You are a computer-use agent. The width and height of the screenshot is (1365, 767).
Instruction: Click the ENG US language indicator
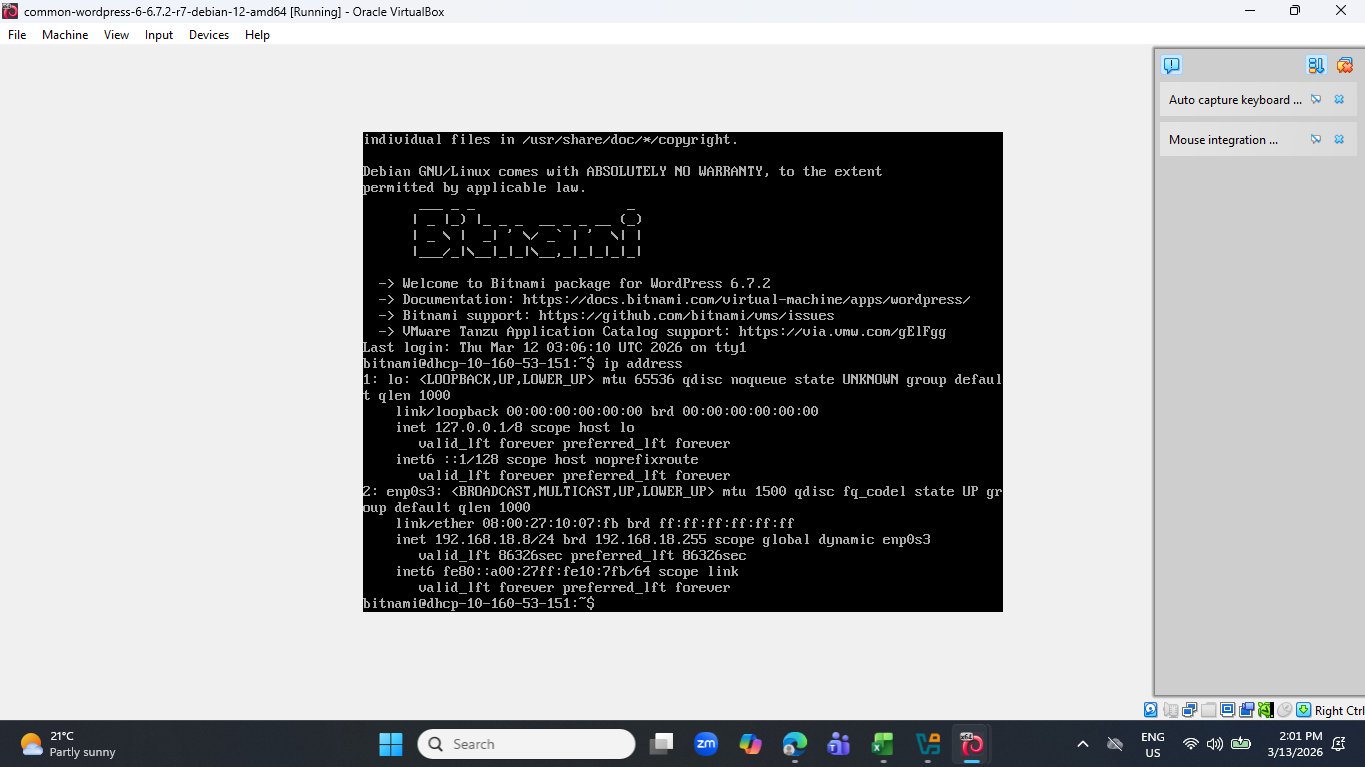pyautogui.click(x=1152, y=744)
